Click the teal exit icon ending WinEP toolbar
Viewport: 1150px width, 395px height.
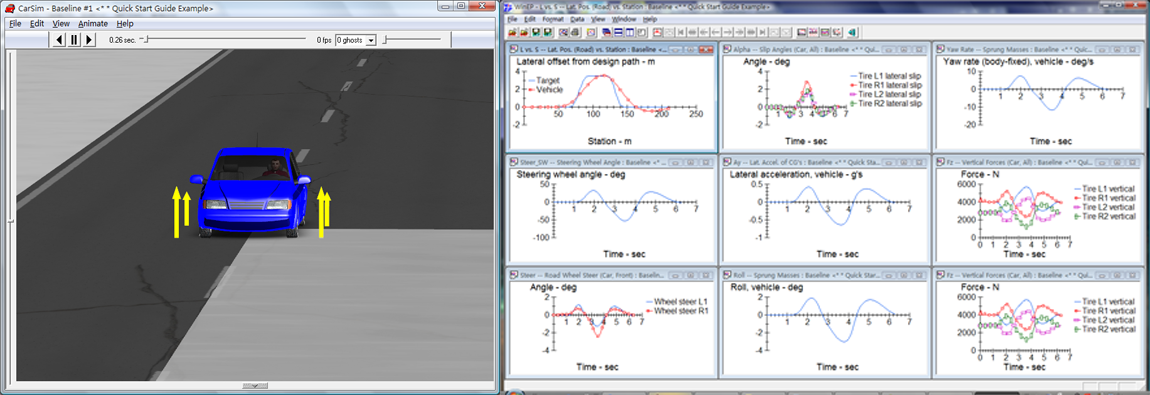click(x=851, y=32)
